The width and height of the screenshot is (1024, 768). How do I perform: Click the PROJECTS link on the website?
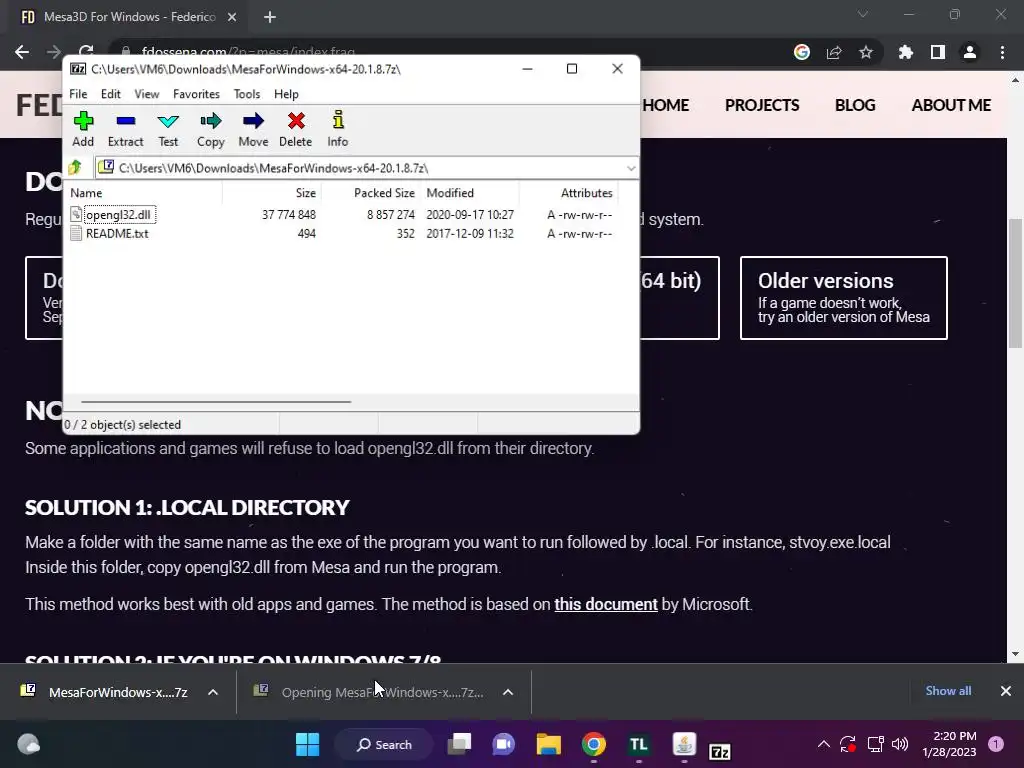coord(761,105)
